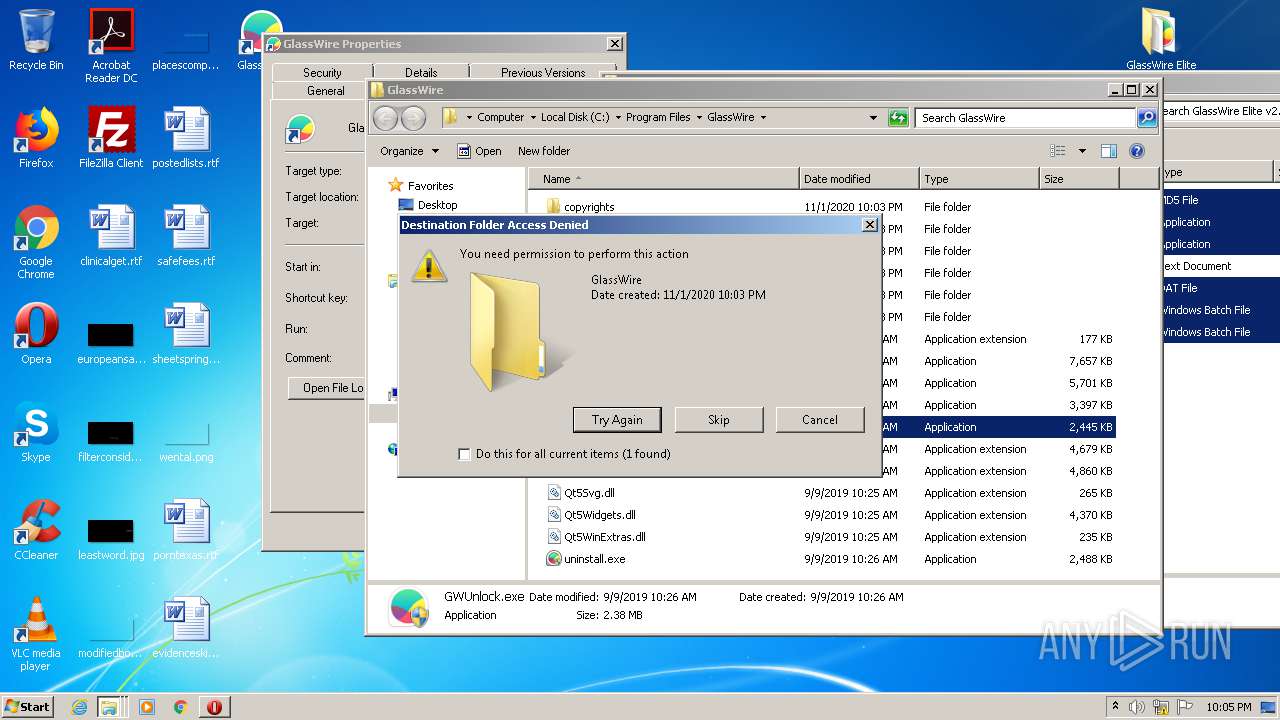Sort by Name column header
Image resolution: width=1280 pixels, height=720 pixels.
[x=664, y=179]
